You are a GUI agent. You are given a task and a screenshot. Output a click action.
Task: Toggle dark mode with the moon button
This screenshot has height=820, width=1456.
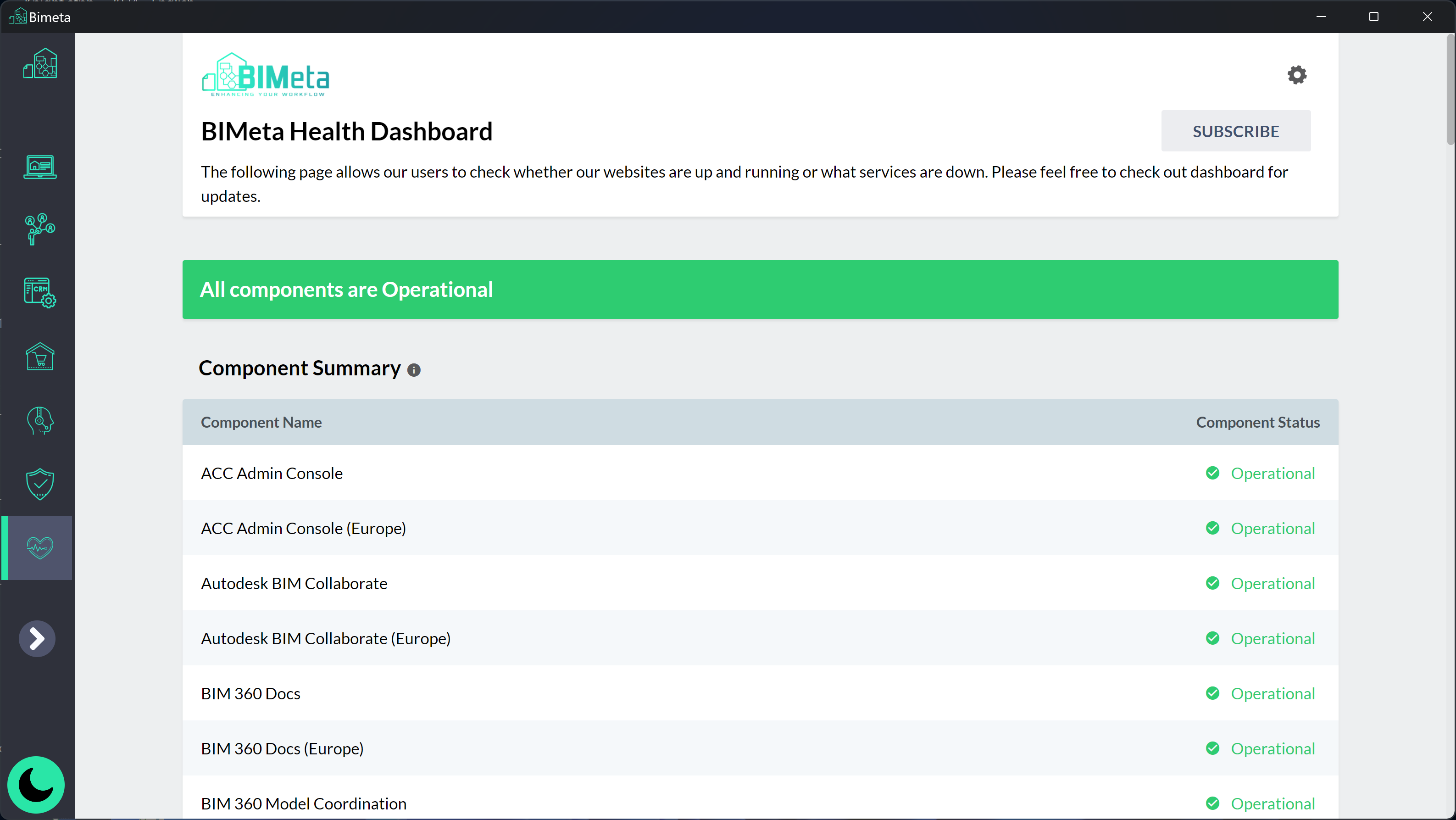[x=36, y=785]
